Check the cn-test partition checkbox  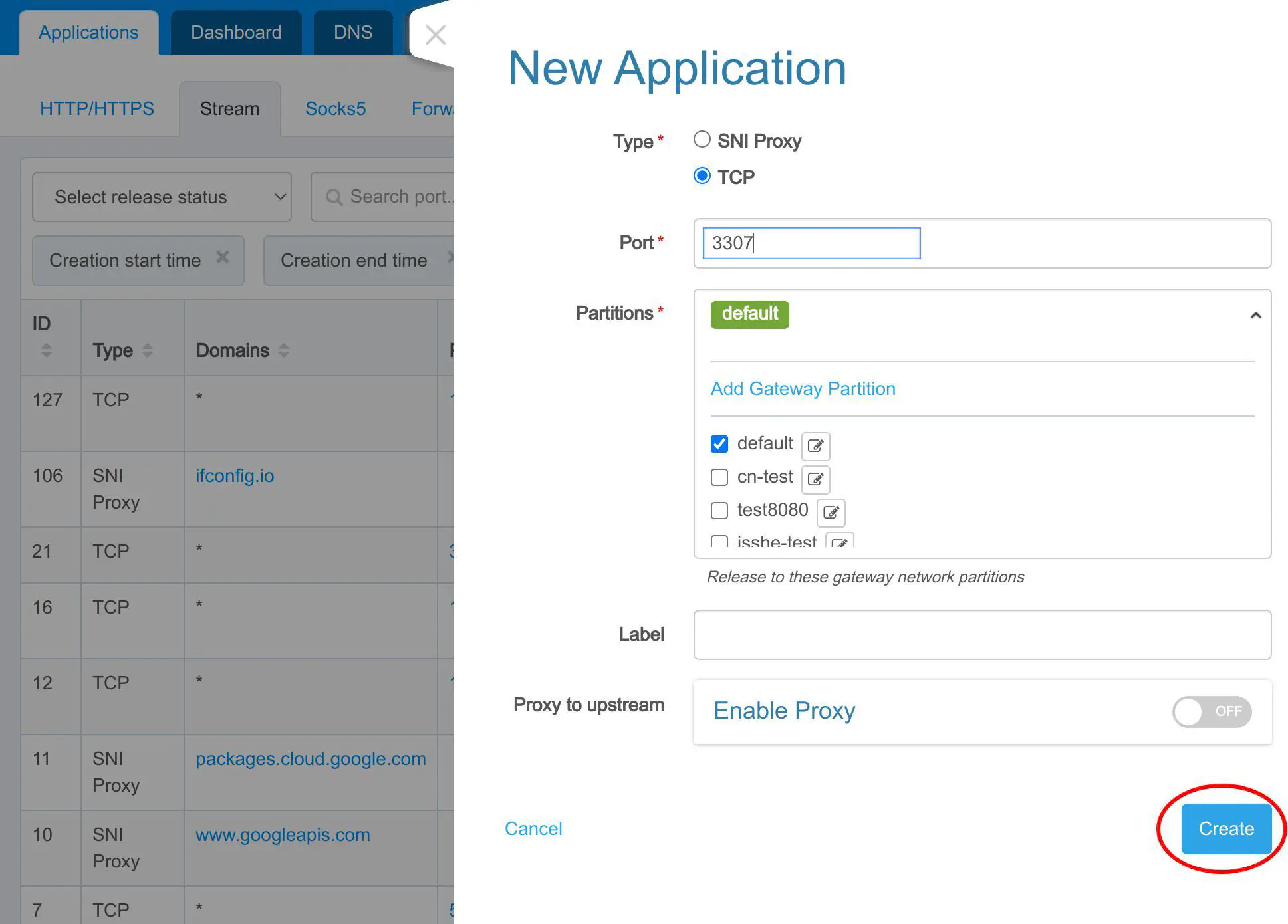[719, 477]
